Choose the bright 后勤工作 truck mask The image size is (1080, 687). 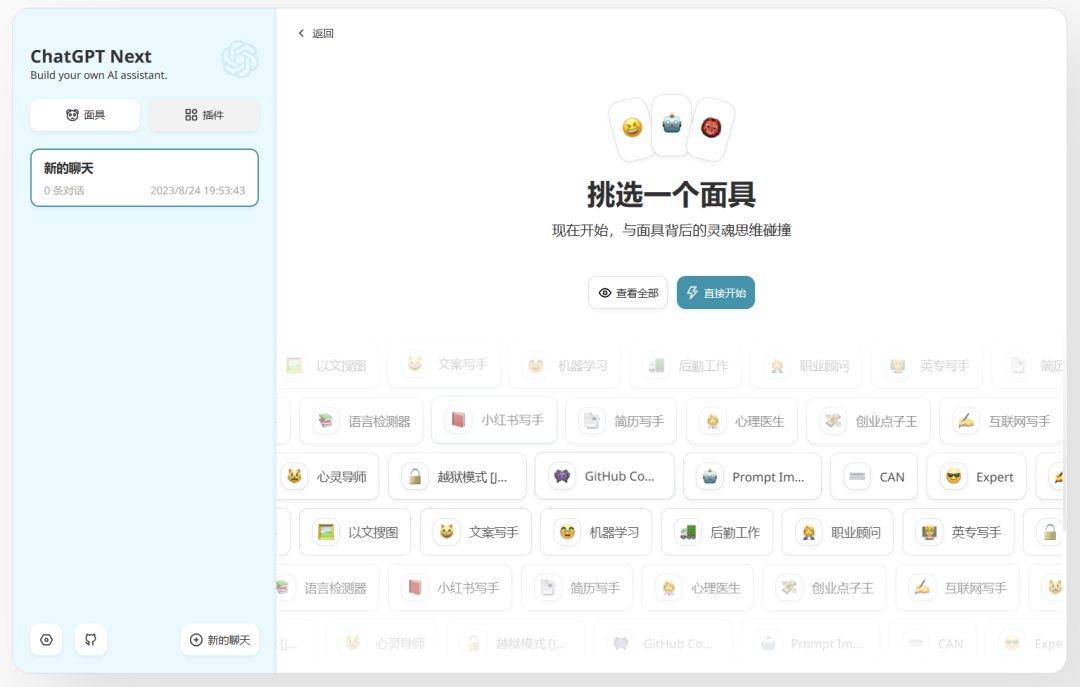pyautogui.click(x=717, y=532)
